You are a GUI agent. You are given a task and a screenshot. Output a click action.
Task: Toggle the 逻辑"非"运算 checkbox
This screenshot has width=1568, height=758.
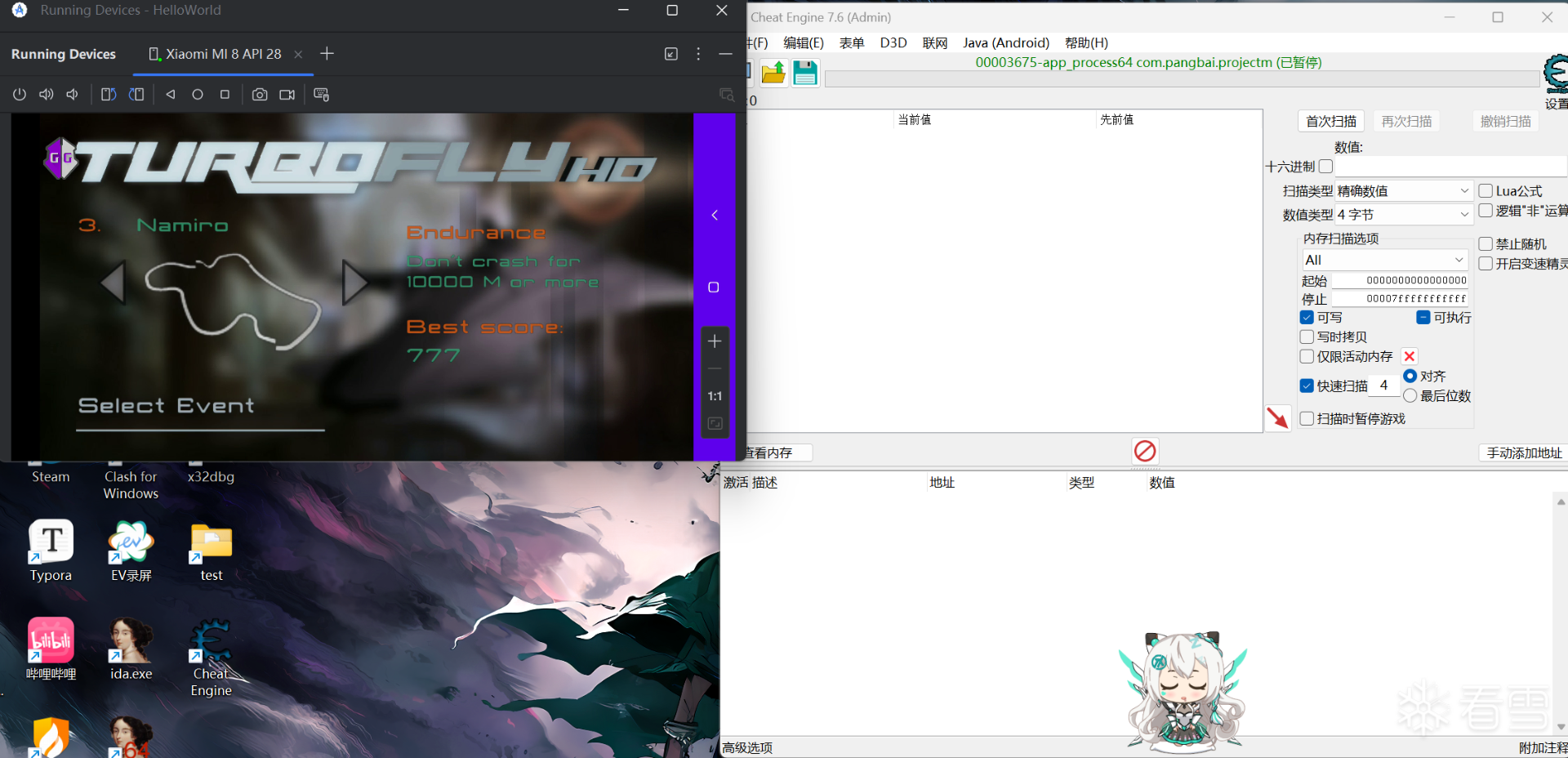click(x=1486, y=211)
